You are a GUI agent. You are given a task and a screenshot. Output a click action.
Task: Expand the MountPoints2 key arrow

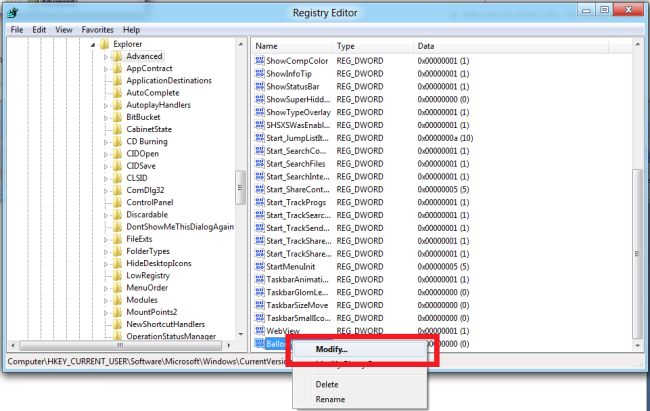pyautogui.click(x=106, y=313)
